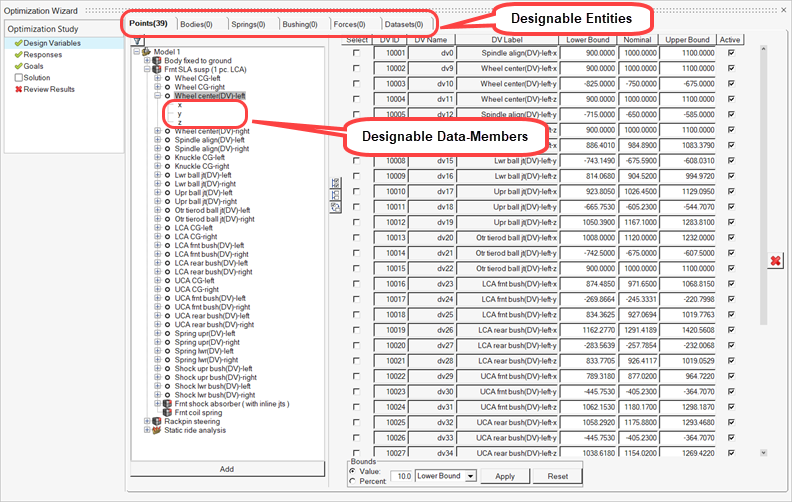Expand the Knuckle CG-left tree node
This screenshot has width=792, height=502.
click(x=158, y=157)
